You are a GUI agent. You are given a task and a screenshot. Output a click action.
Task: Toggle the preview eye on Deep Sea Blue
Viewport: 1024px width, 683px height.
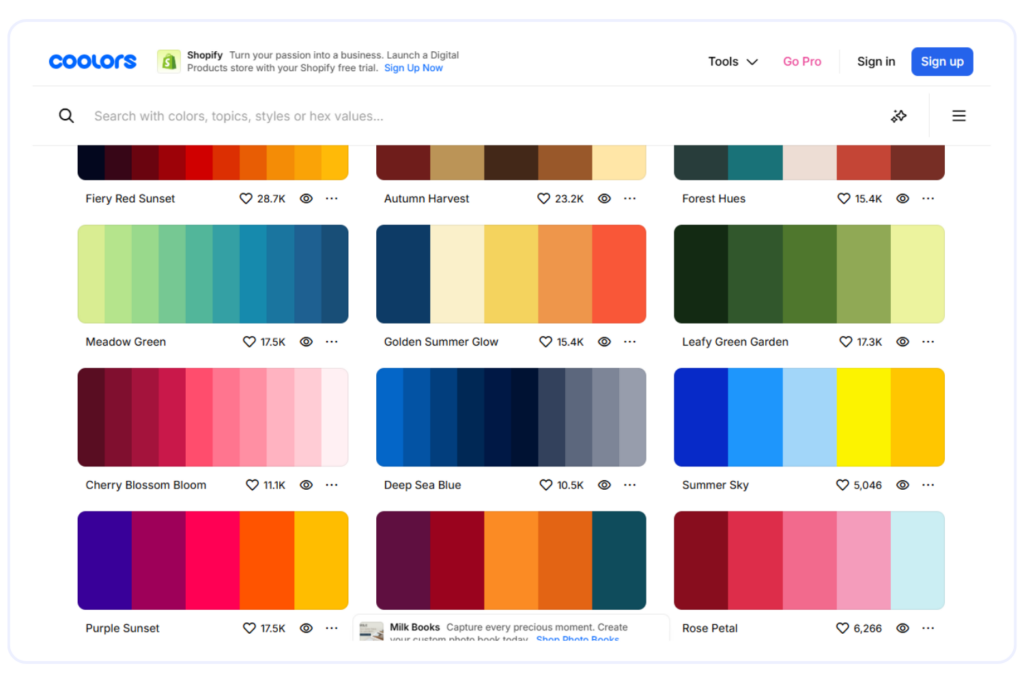[x=604, y=485]
